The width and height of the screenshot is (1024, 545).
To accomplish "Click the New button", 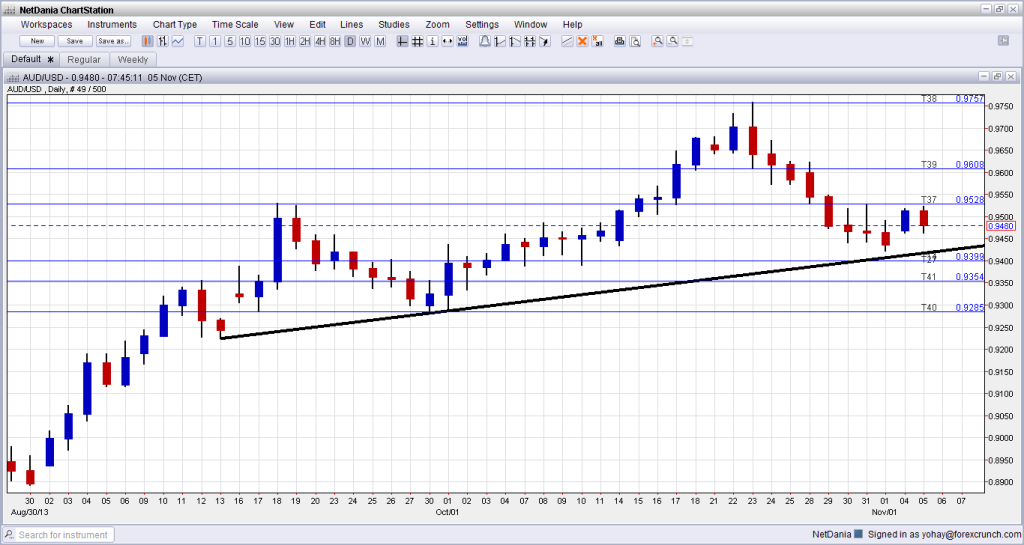I will coord(37,41).
